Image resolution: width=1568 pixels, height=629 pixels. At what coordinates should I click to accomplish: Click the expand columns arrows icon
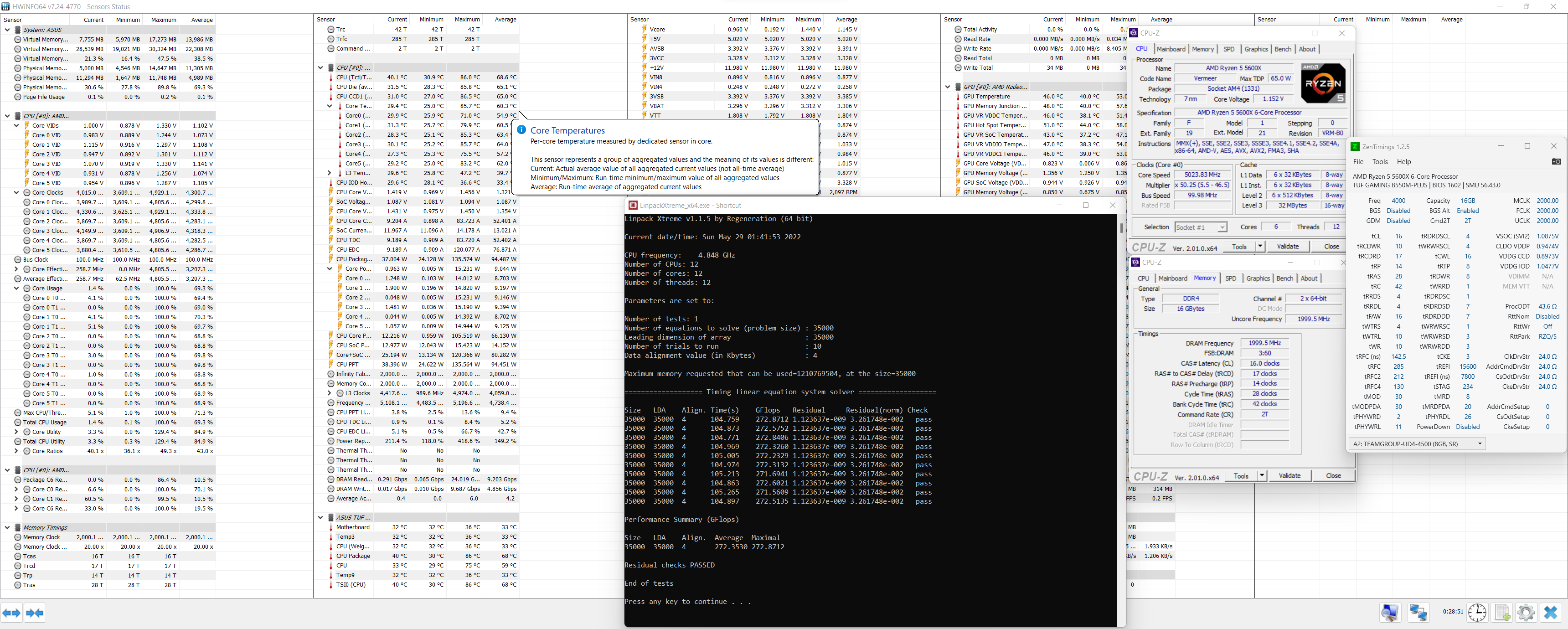point(11,613)
